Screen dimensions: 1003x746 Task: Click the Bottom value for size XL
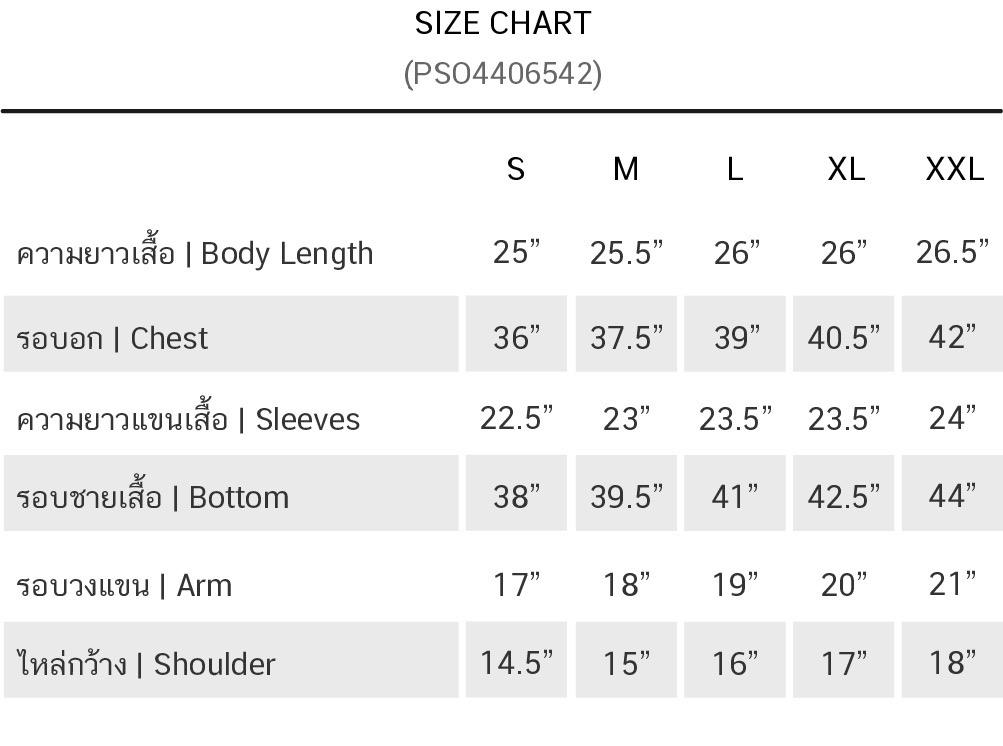[x=844, y=496]
